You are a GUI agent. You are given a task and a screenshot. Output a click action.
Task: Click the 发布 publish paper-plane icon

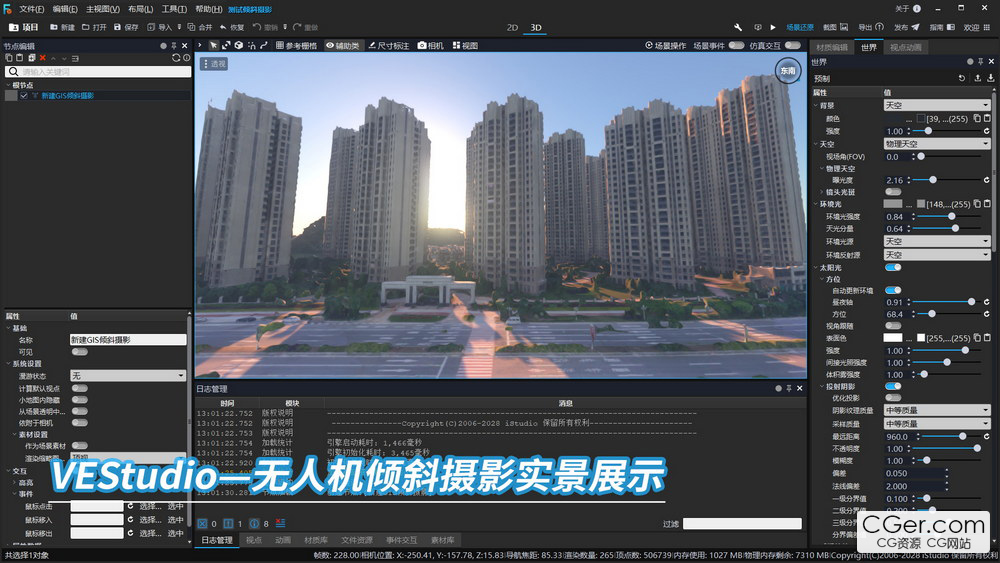pyautogui.click(x=915, y=27)
